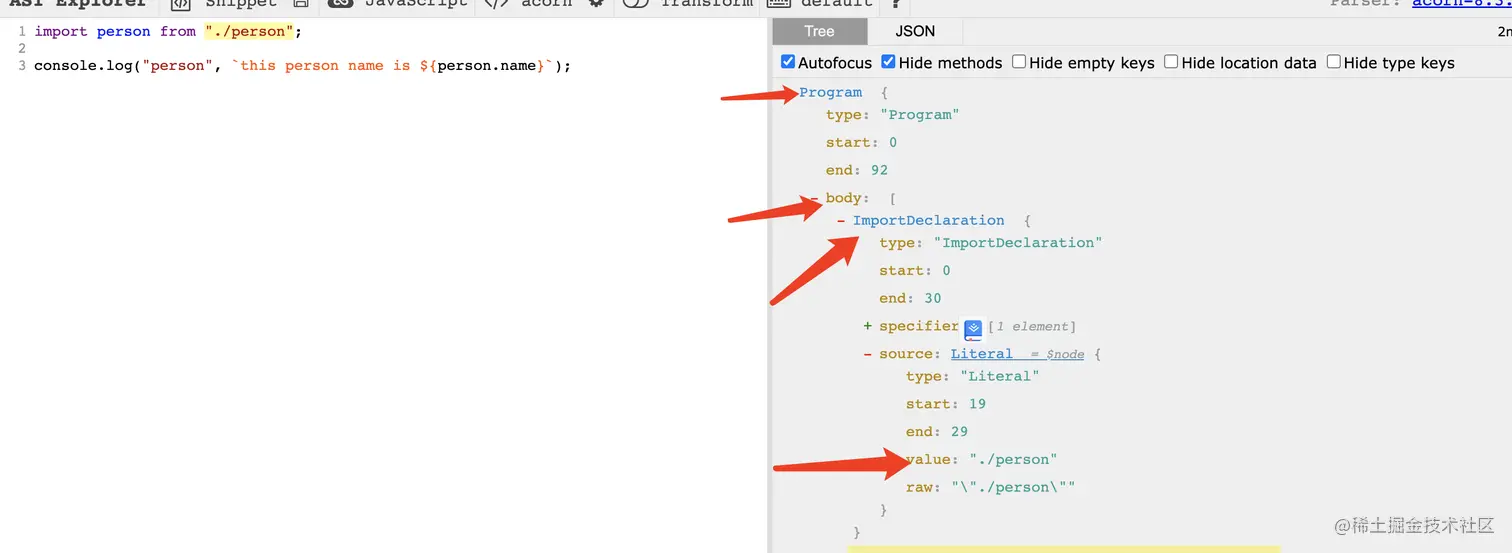Viewport: 1512px width, 553px height.
Task: Click the Literal node link
Action: [x=982, y=354]
